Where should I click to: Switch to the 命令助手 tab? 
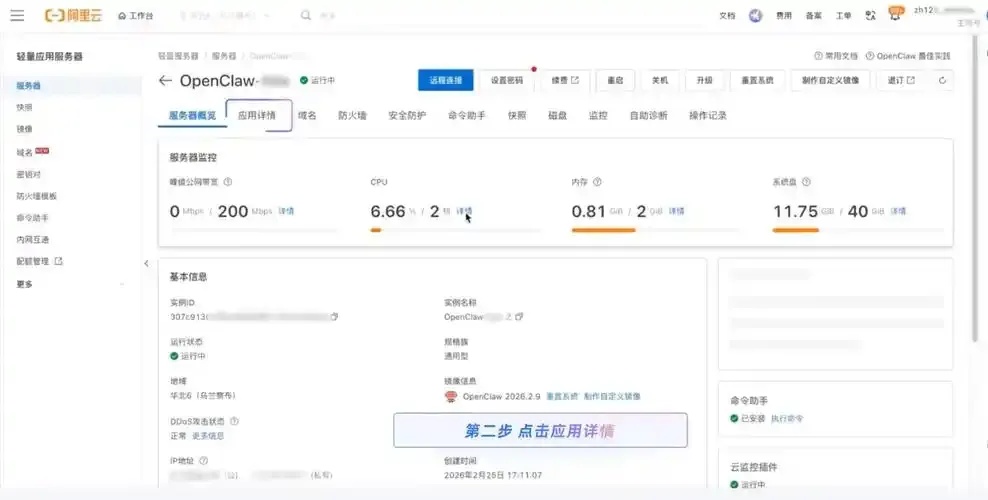[467, 115]
